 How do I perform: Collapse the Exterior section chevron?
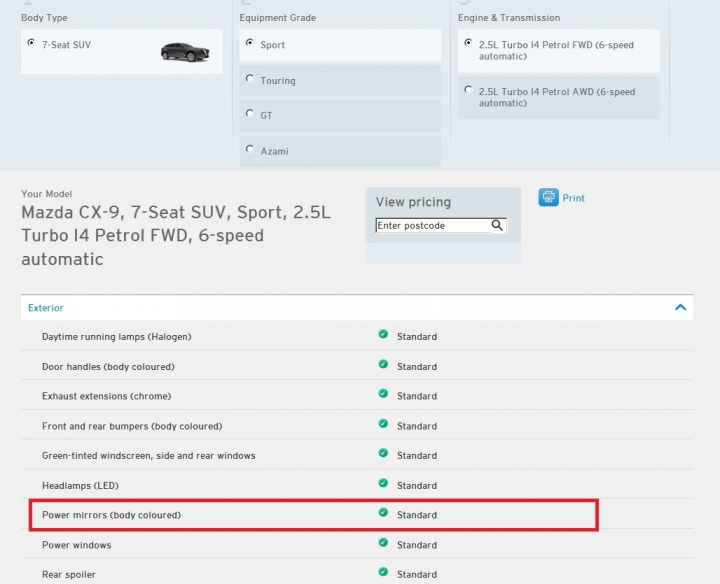(x=681, y=308)
